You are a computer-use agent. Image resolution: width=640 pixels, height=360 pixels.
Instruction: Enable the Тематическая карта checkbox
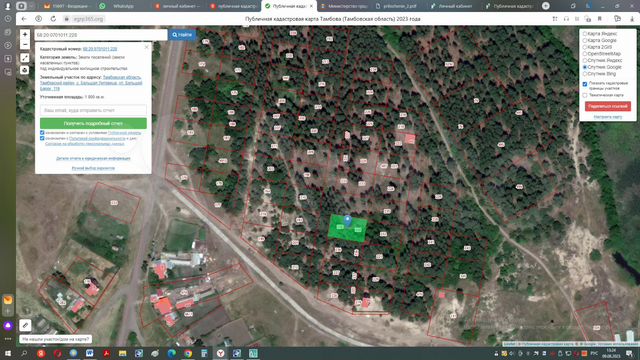point(585,95)
